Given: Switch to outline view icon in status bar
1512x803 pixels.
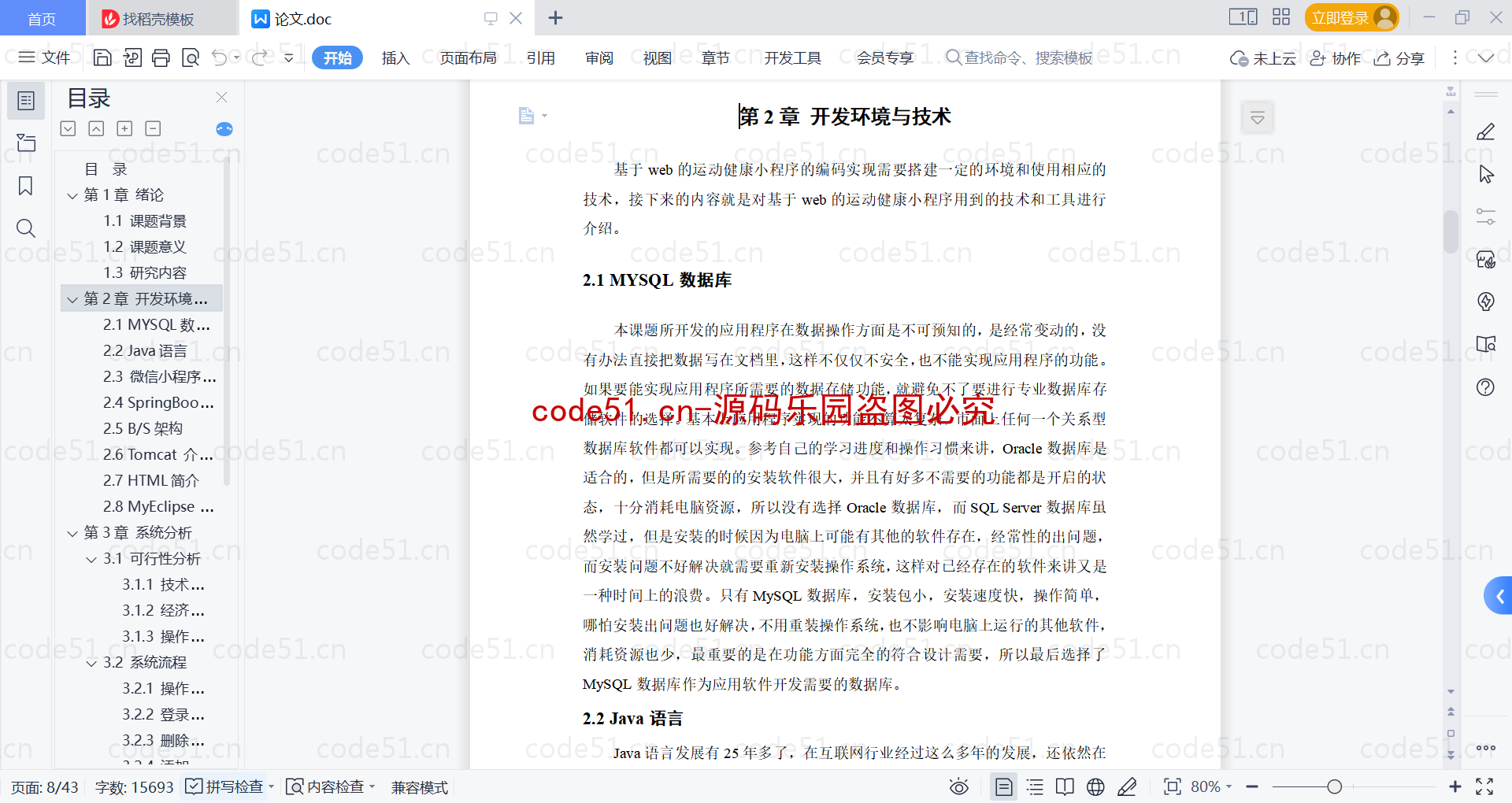Looking at the screenshot, I should click(1035, 786).
